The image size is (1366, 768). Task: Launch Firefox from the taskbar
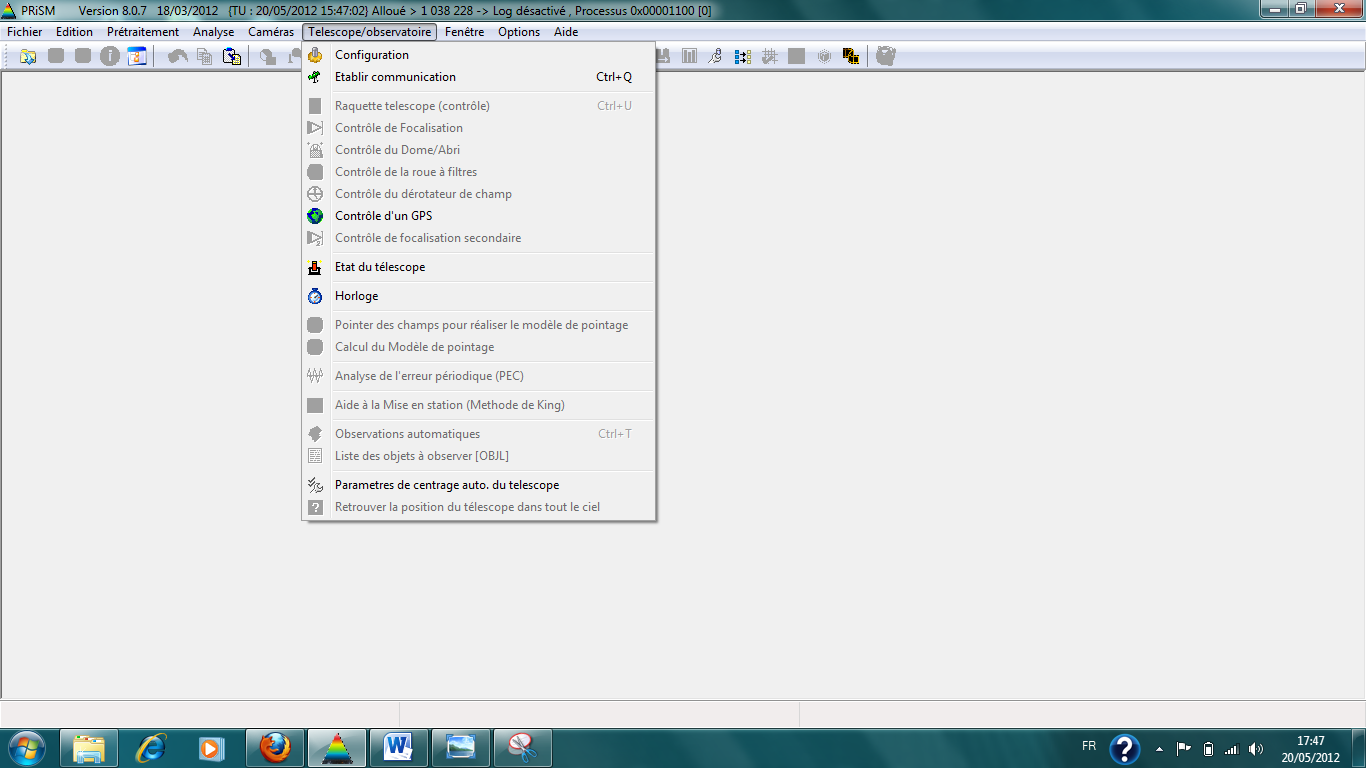pyautogui.click(x=275, y=747)
